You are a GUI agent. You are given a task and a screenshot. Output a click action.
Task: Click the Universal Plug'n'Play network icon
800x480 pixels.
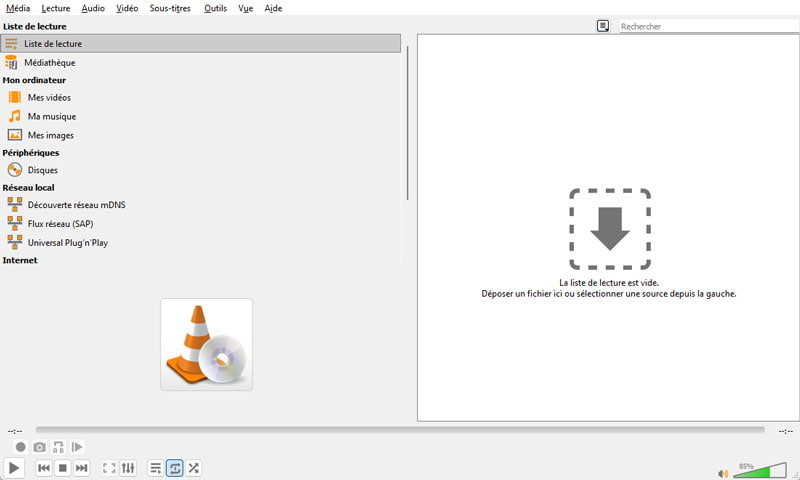tap(15, 242)
